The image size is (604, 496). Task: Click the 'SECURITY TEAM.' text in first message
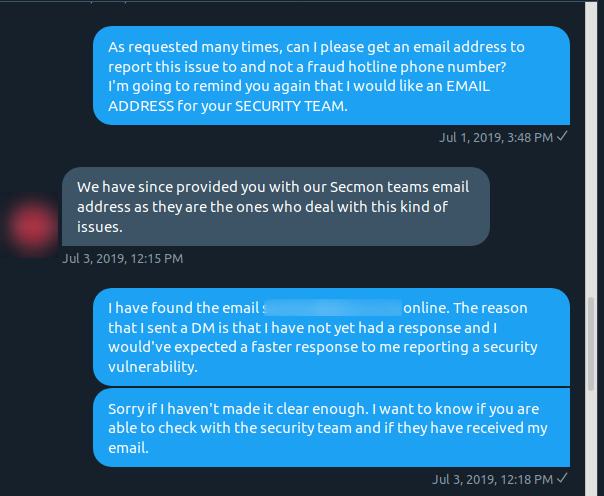click(291, 106)
